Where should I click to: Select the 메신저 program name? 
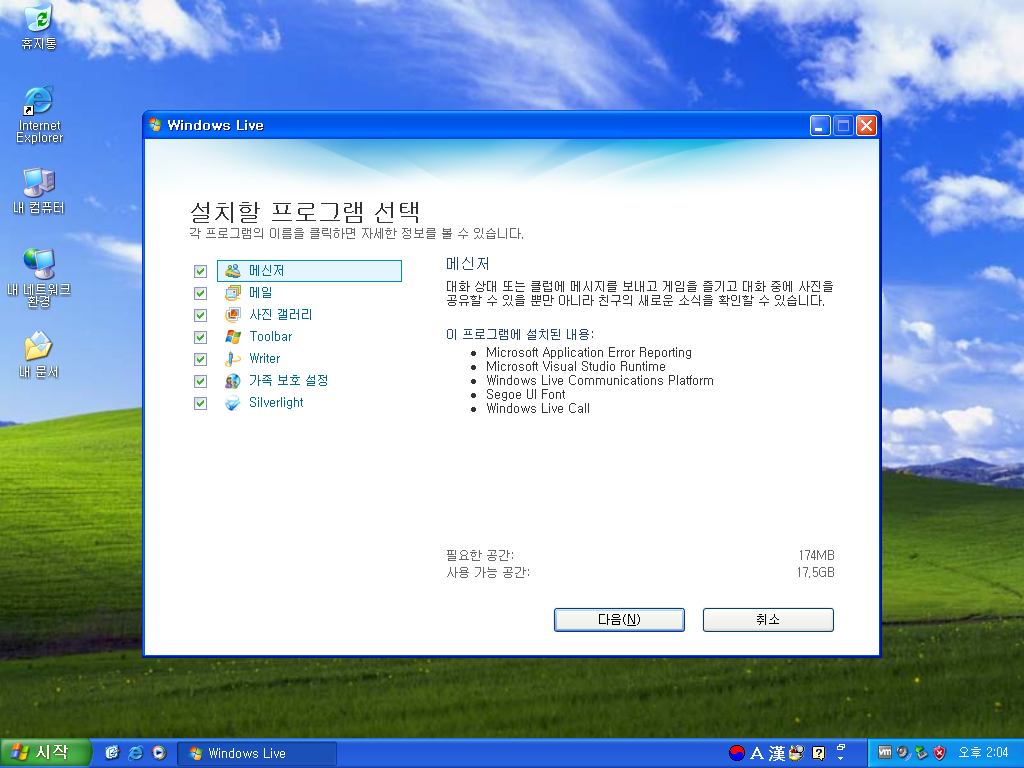coord(266,270)
